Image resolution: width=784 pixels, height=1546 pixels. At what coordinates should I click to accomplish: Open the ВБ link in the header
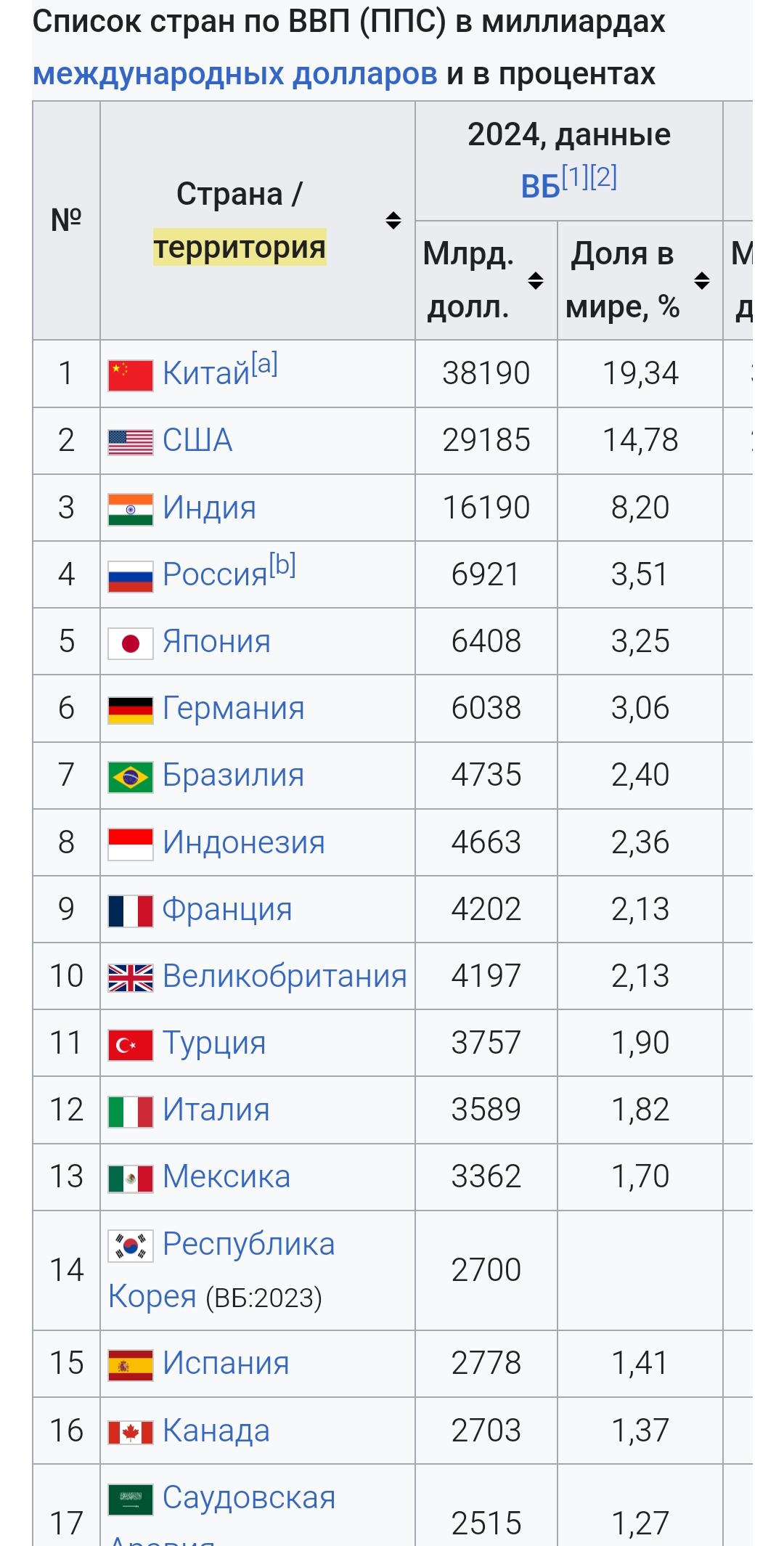[x=540, y=187]
